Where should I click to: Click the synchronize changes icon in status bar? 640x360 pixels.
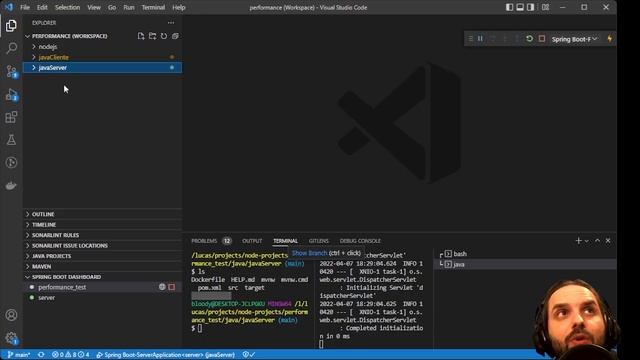coord(41,355)
